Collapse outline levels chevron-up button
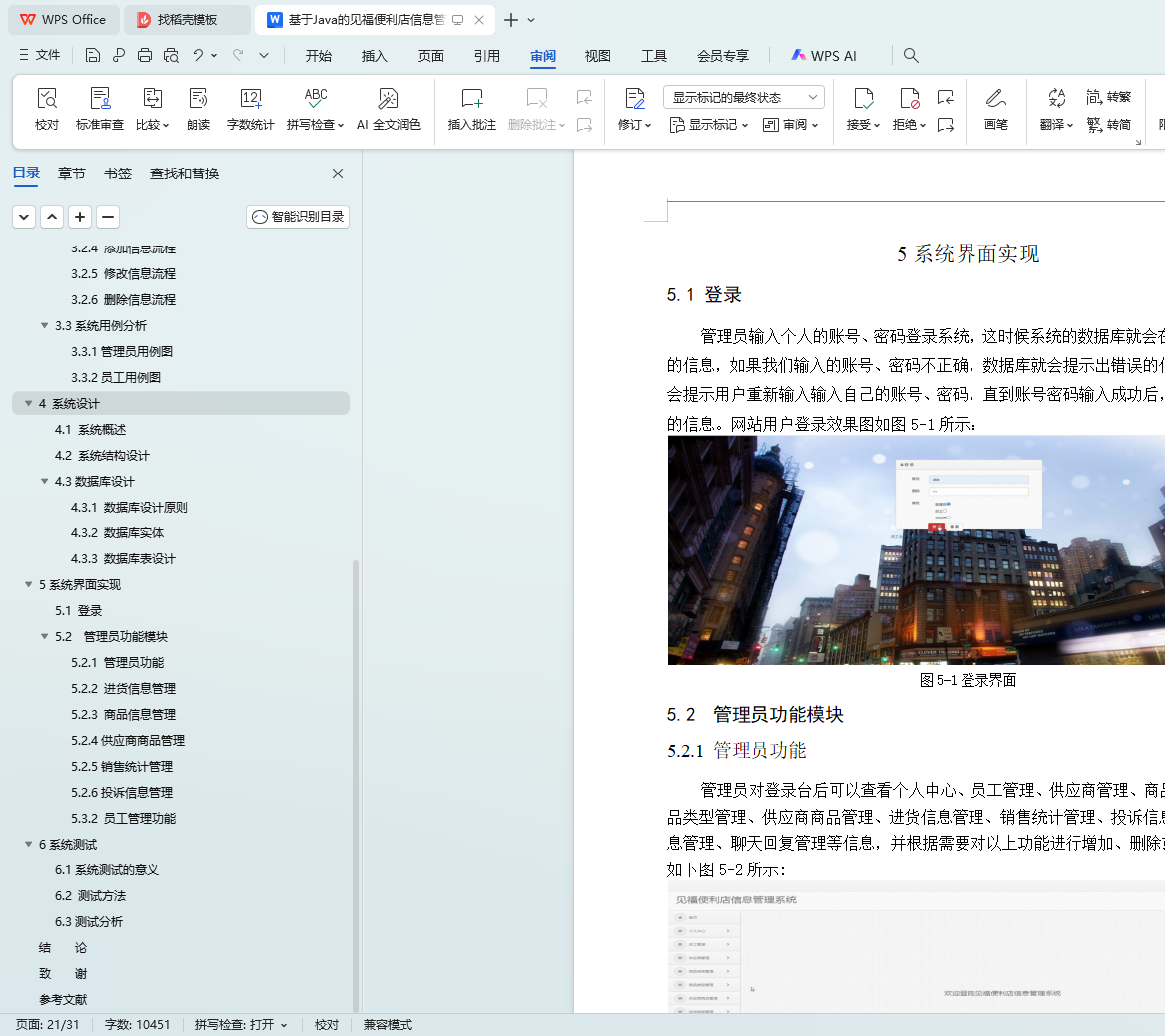This screenshot has height=1036, width=1165. pyautogui.click(x=52, y=217)
